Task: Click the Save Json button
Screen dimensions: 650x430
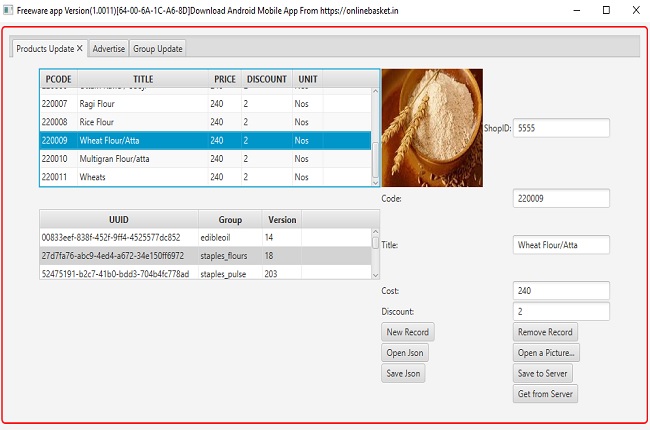Action: [x=403, y=373]
